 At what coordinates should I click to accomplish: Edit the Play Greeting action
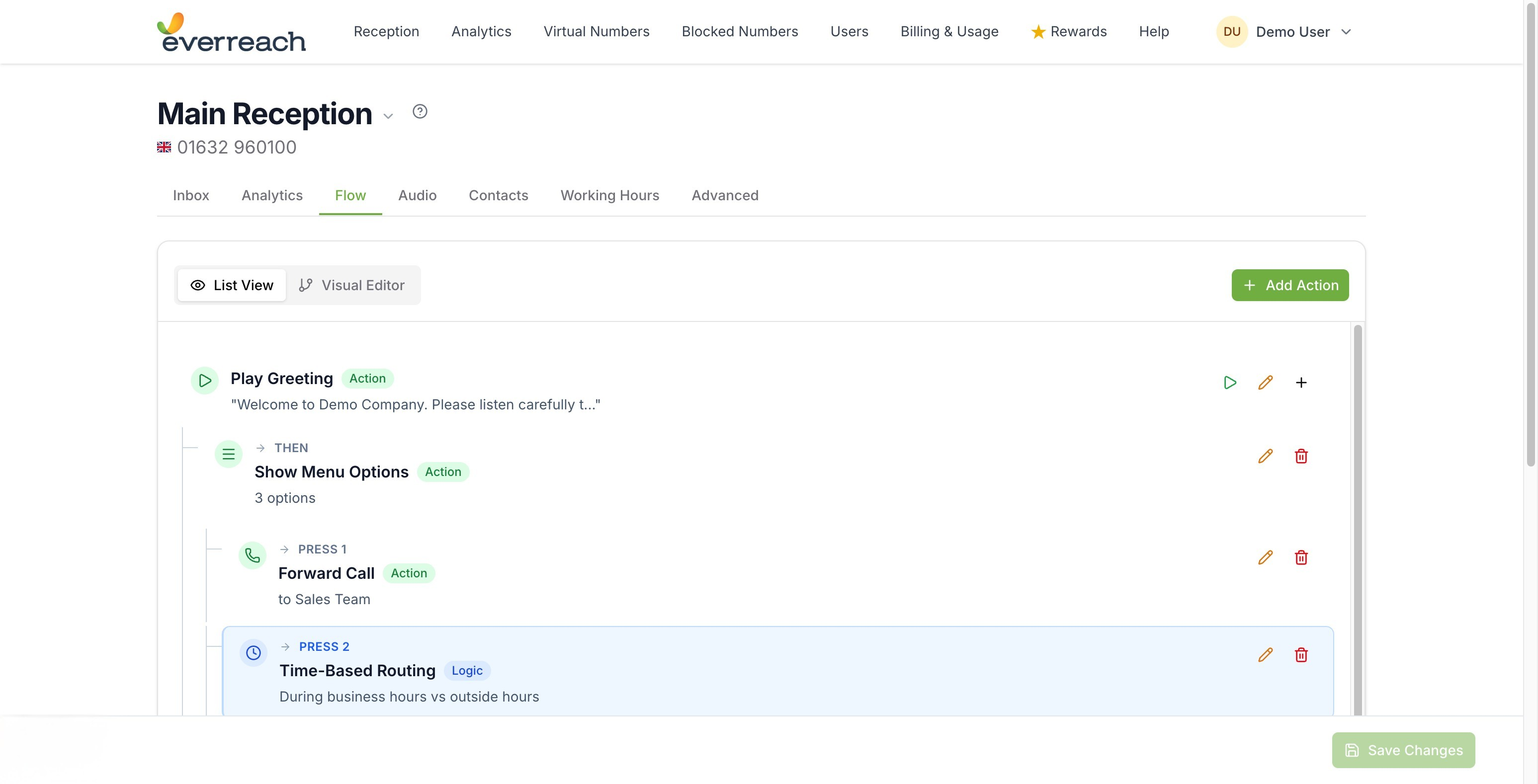(1265, 382)
